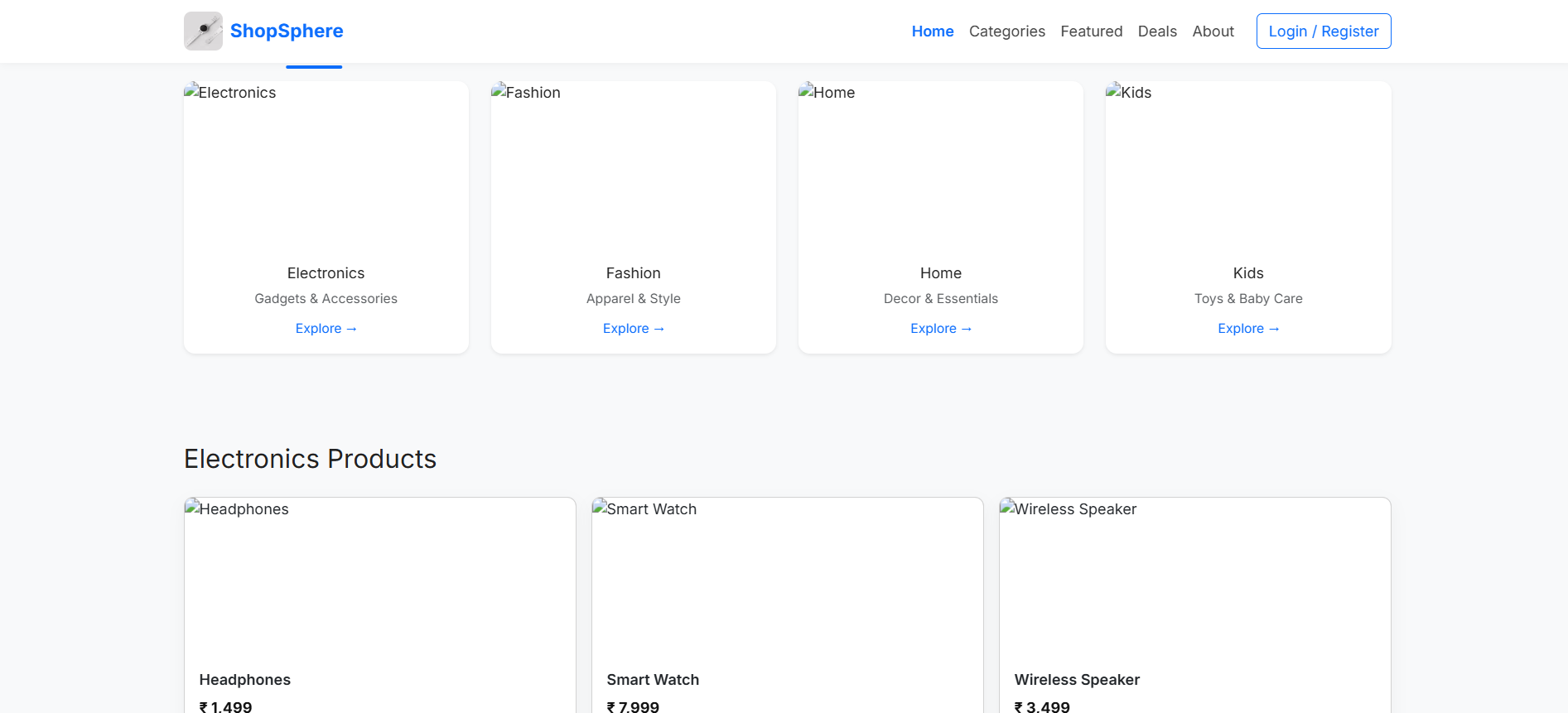Screen dimensions: 1568x713
Task: Select the Headphones product image
Action: tap(379, 580)
